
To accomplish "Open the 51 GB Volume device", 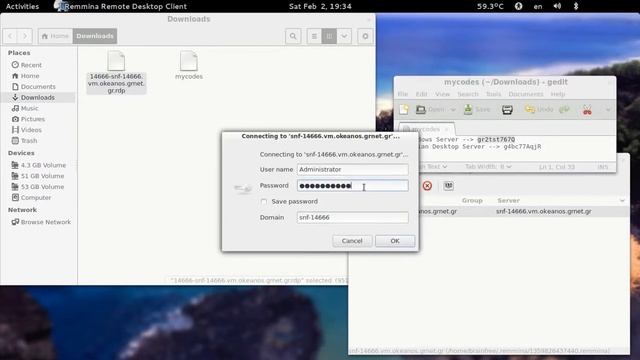I will point(42,176).
